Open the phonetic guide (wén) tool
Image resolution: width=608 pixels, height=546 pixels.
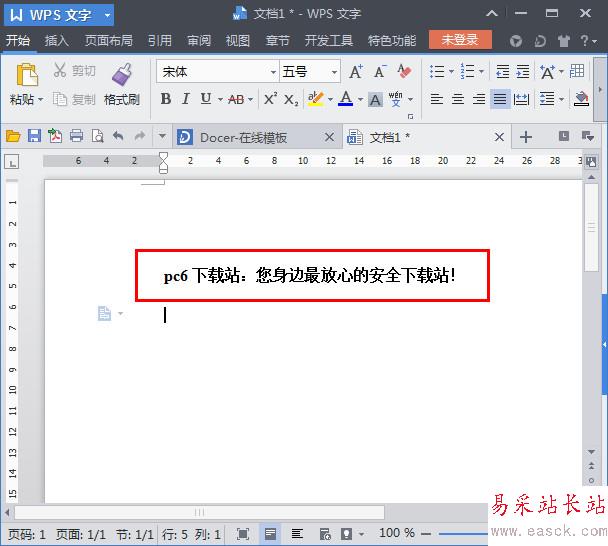[x=396, y=99]
